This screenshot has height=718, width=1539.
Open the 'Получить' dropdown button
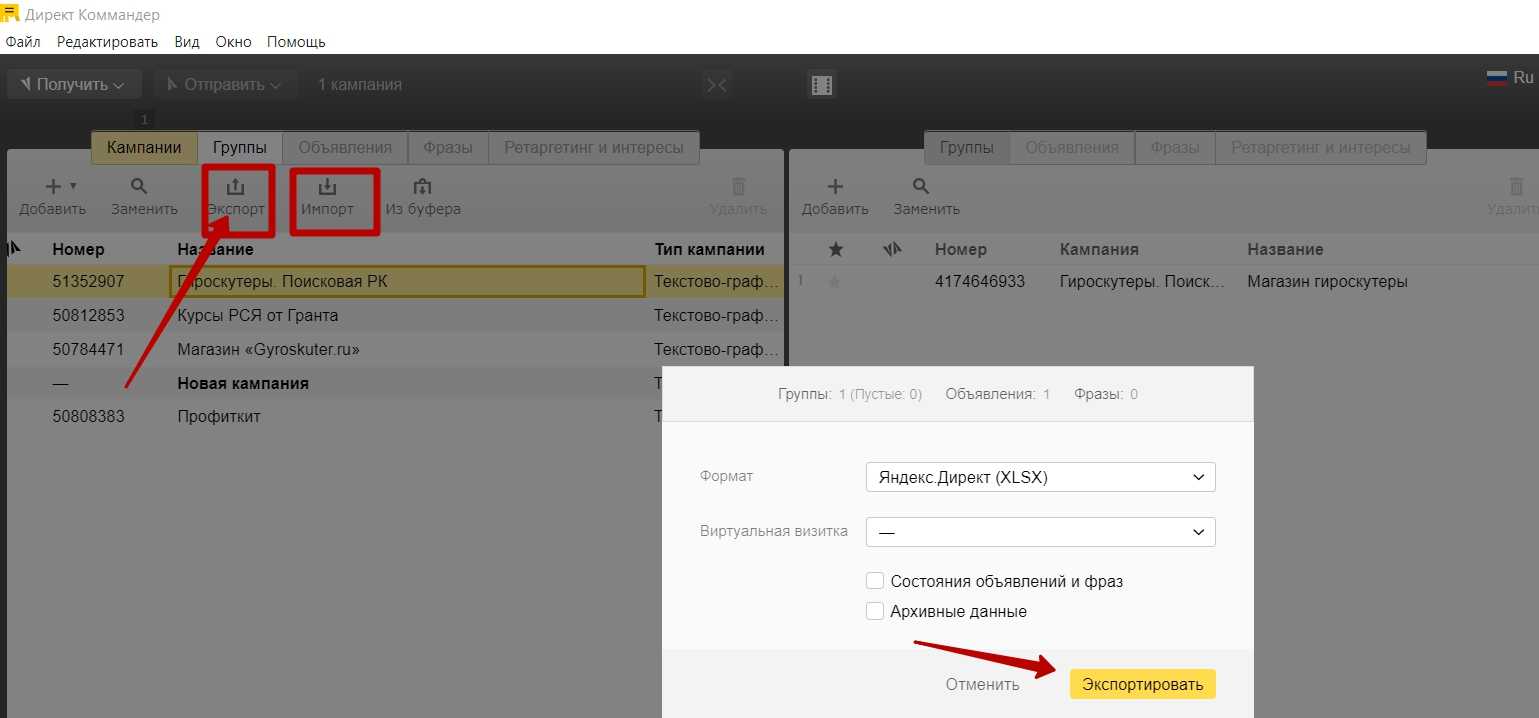(x=74, y=85)
